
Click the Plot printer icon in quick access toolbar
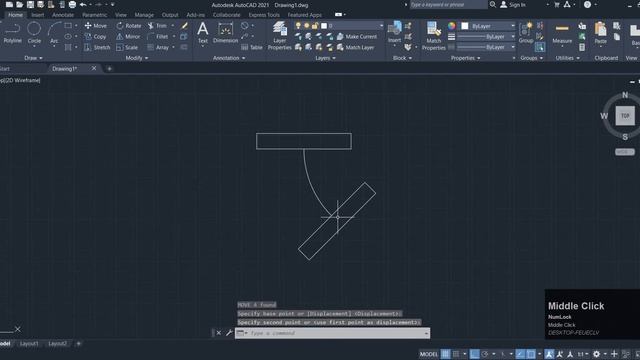[72, 4]
